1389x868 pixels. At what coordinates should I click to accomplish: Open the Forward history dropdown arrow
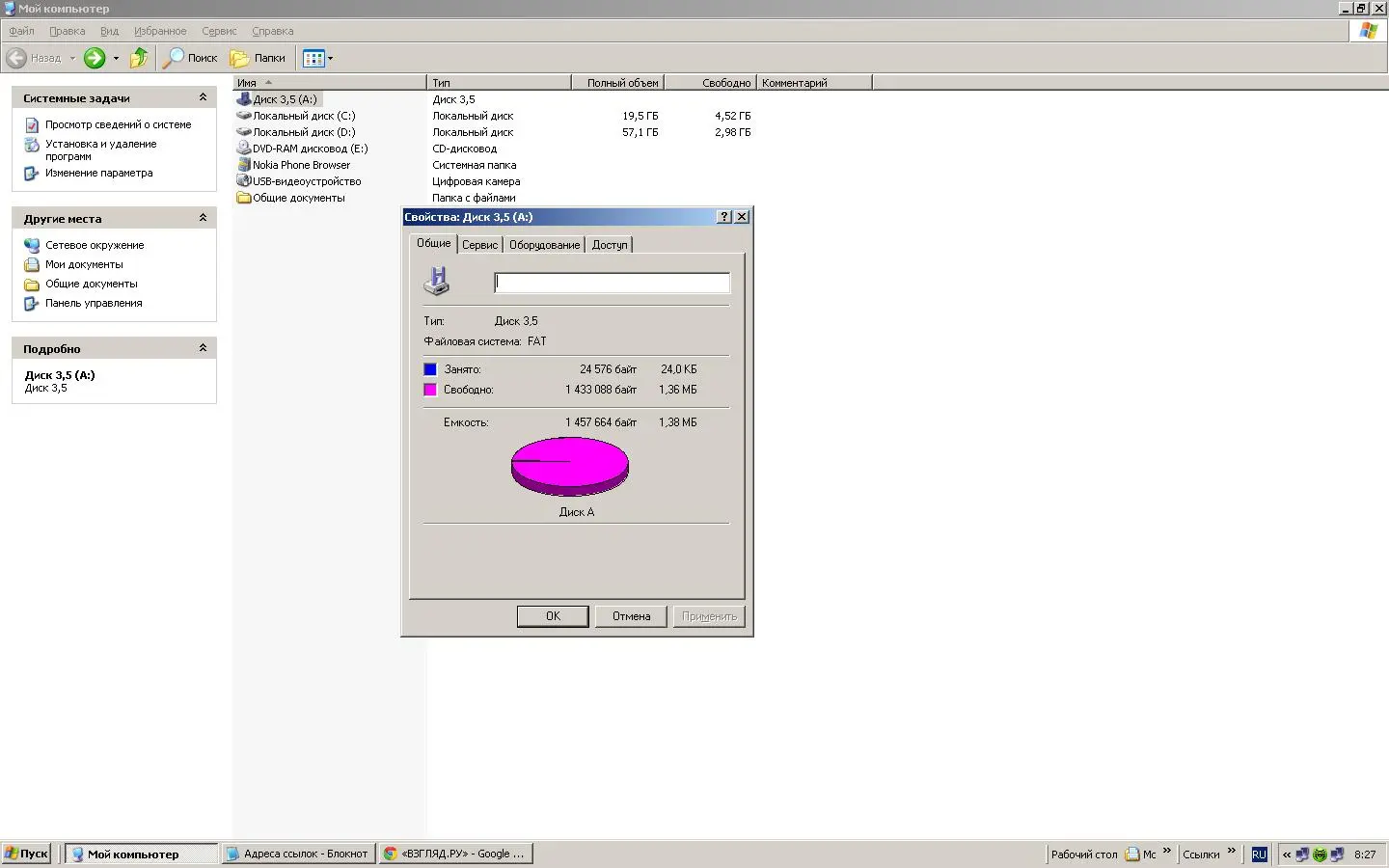pos(116,58)
